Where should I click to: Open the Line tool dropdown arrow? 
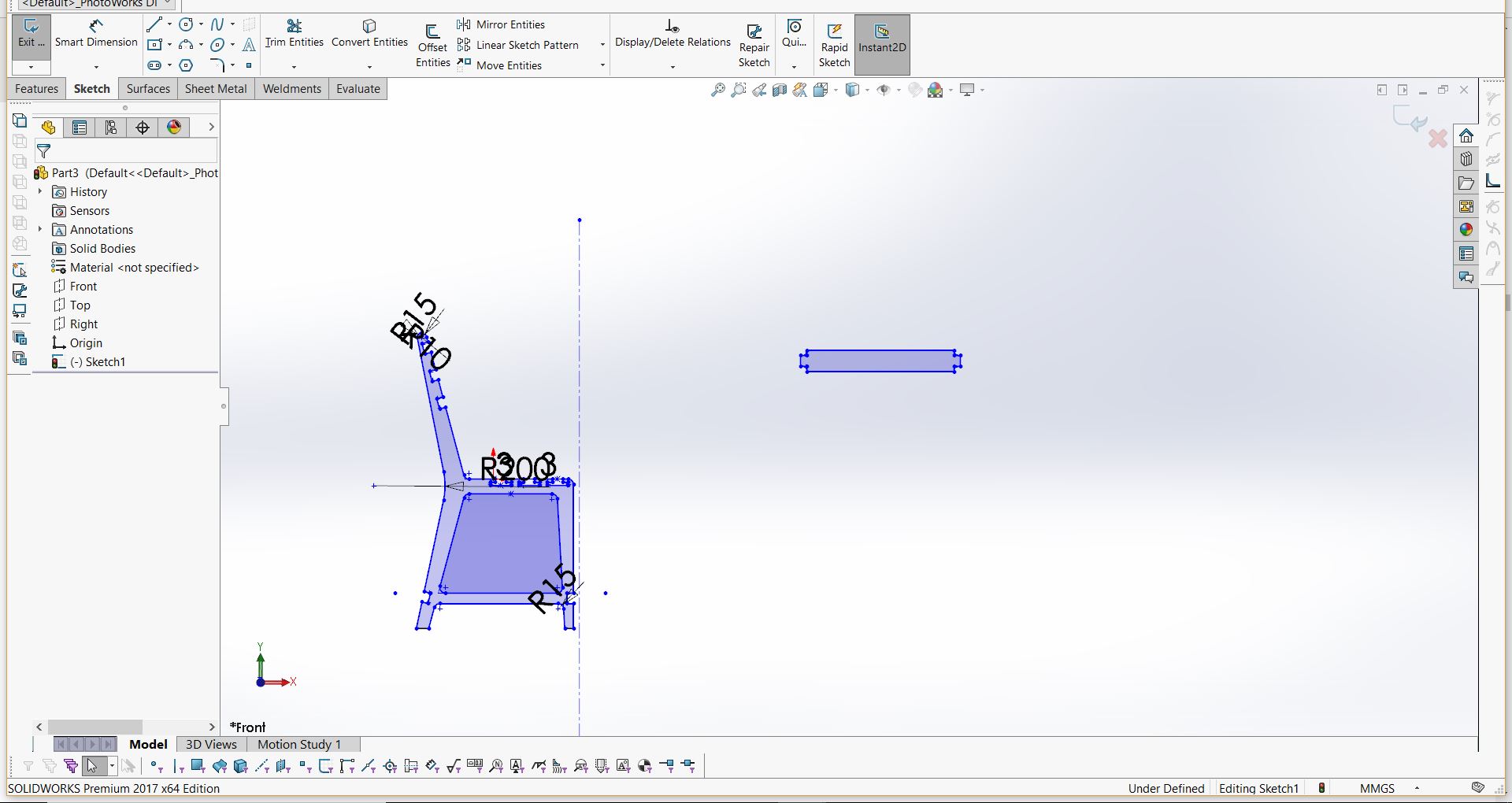(169, 24)
